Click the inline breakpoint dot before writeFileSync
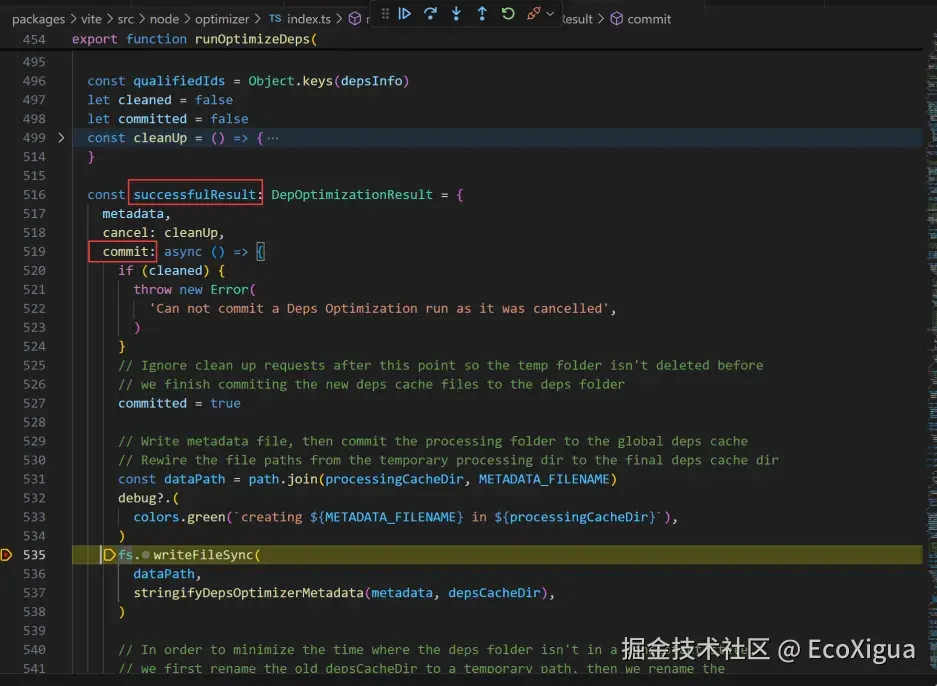This screenshot has width=937, height=686. tap(146, 555)
